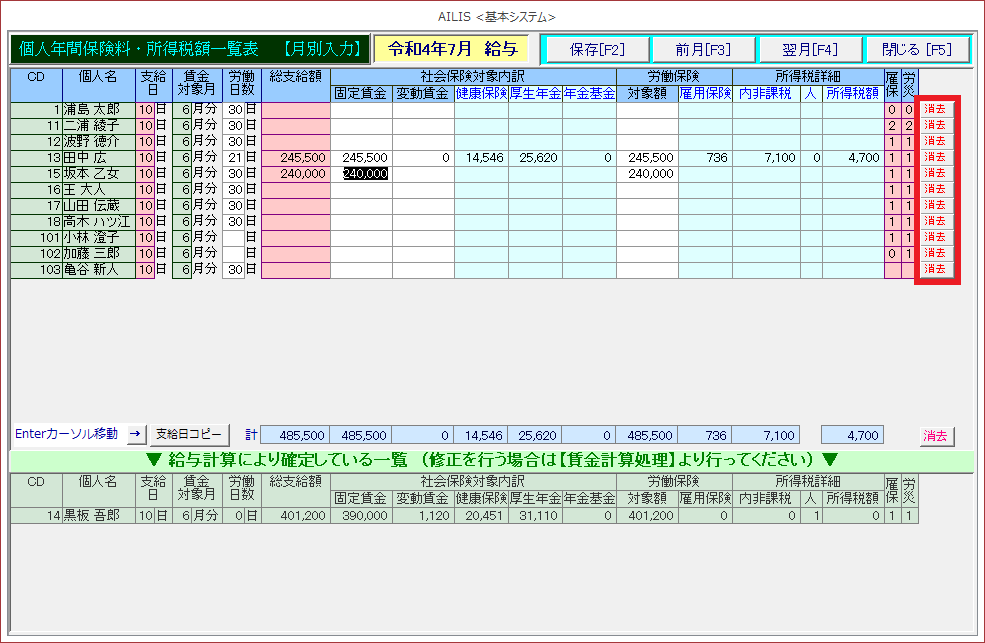985x643 pixels.
Task: Click the Enter cursor direction arrow button
Action: (136, 435)
